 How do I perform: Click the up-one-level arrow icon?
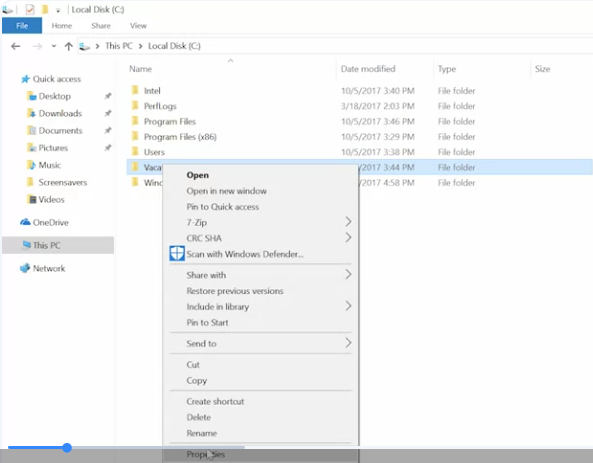click(x=68, y=46)
